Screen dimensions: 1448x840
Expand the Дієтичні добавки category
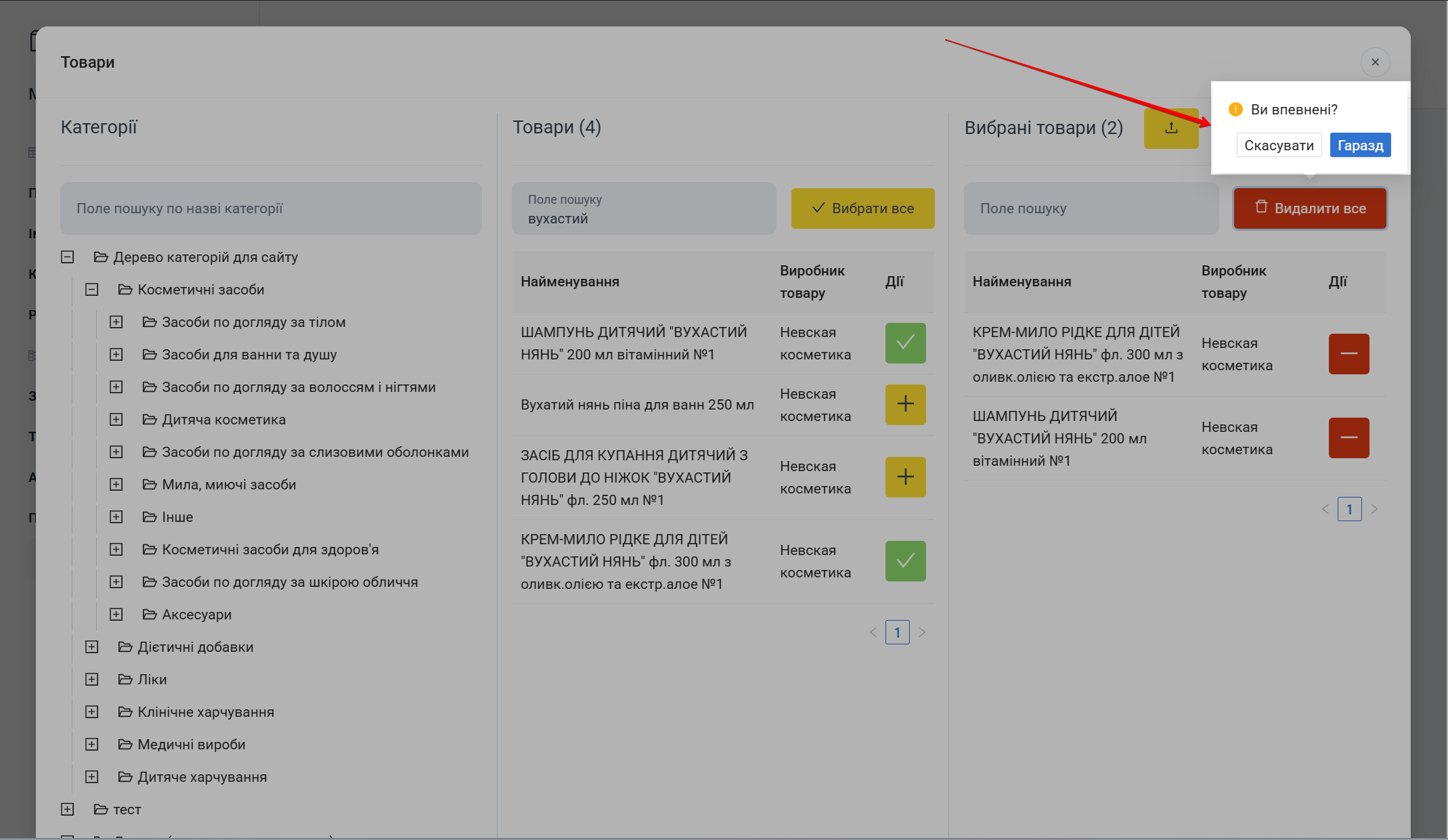(92, 647)
